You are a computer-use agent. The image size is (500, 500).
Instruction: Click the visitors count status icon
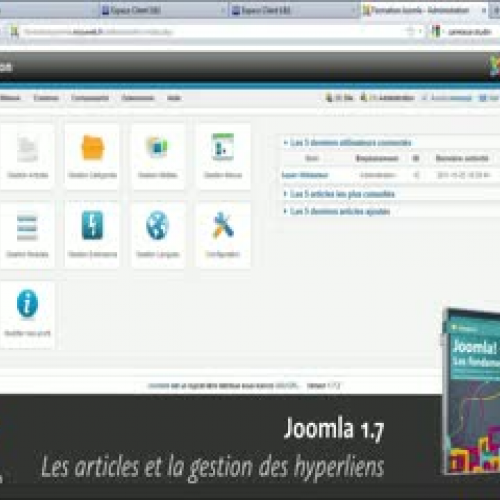(329, 98)
